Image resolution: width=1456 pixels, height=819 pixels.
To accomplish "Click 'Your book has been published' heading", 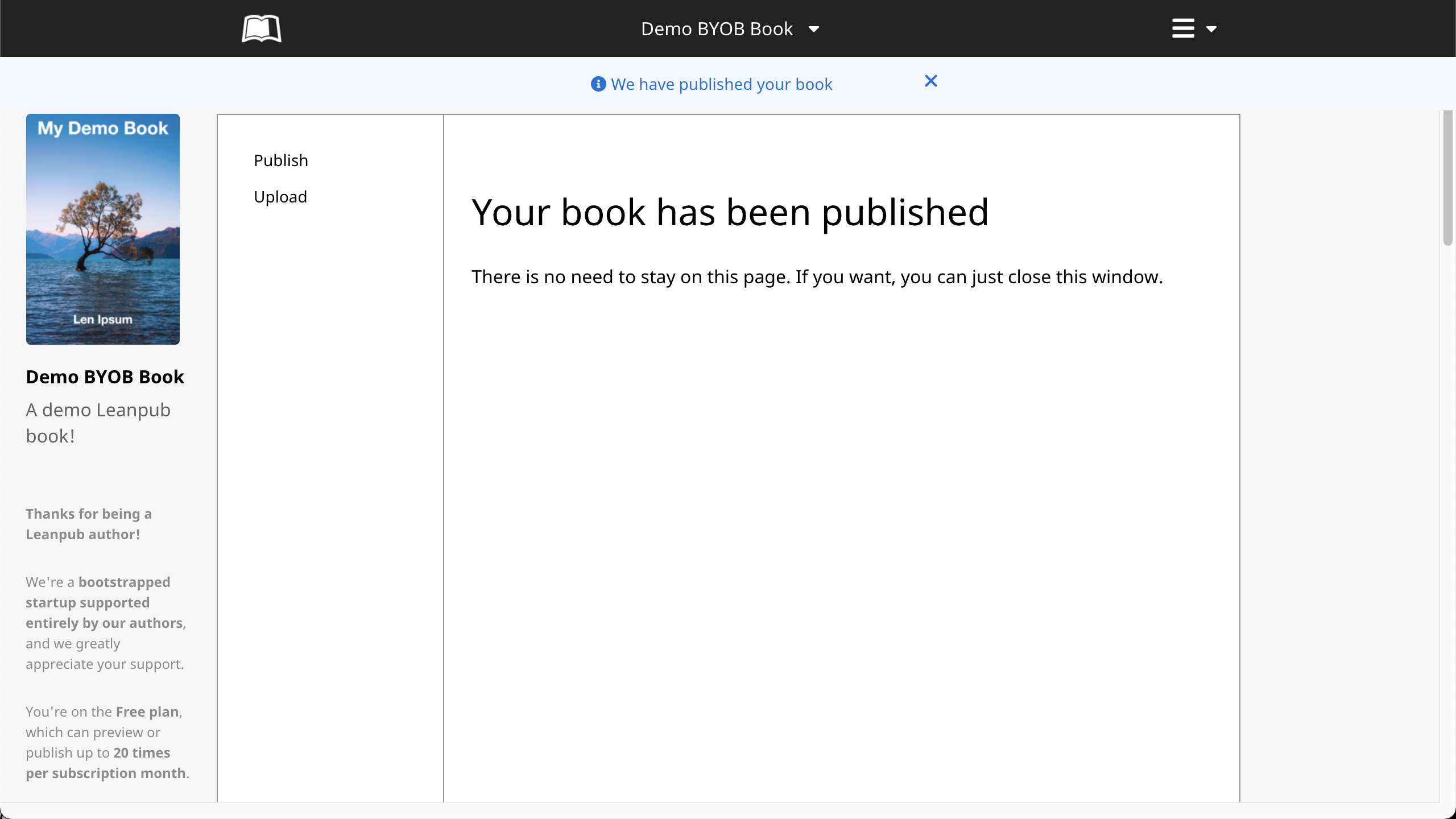I will pos(730,212).
